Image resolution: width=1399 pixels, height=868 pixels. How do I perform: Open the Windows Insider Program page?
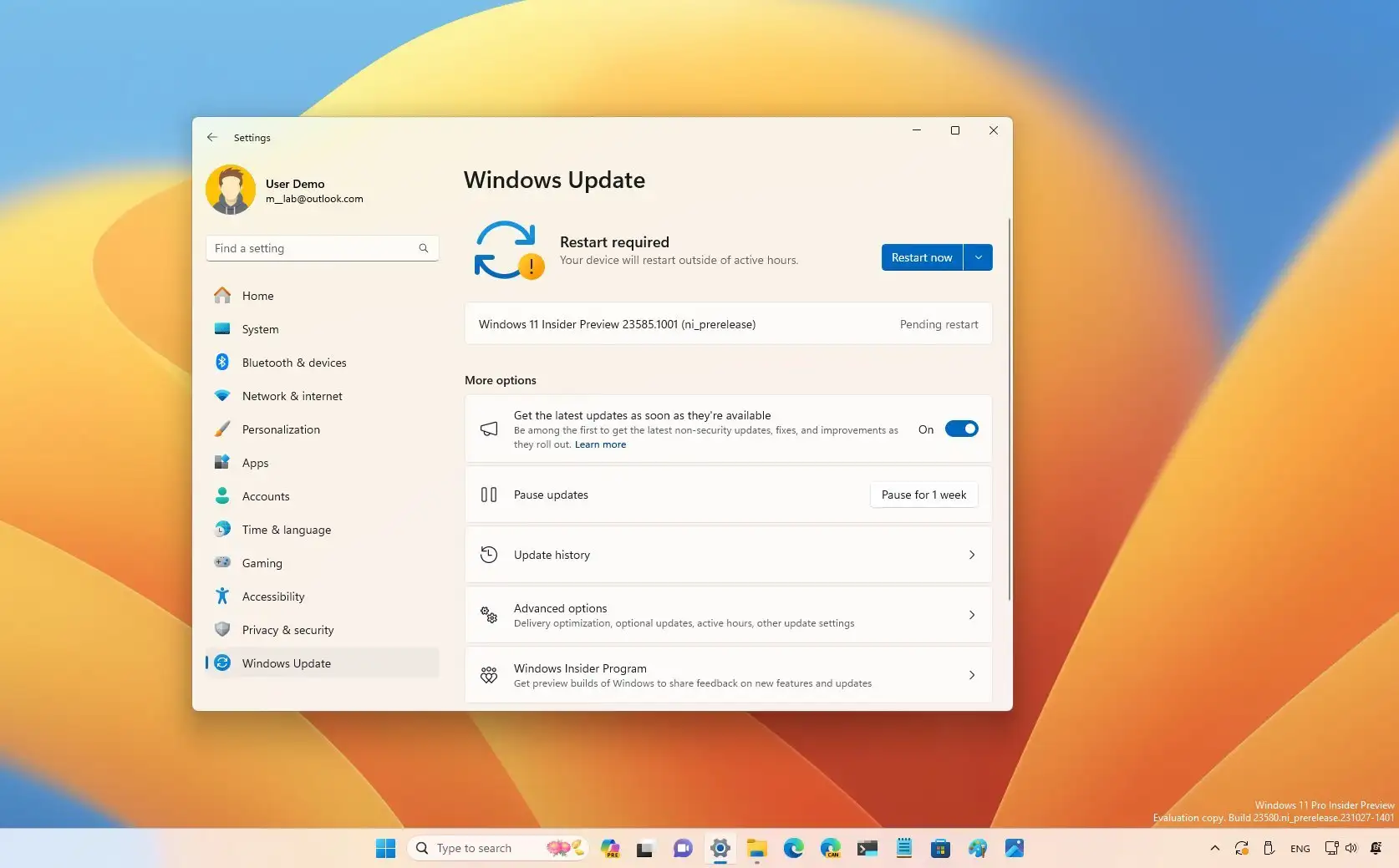point(729,675)
